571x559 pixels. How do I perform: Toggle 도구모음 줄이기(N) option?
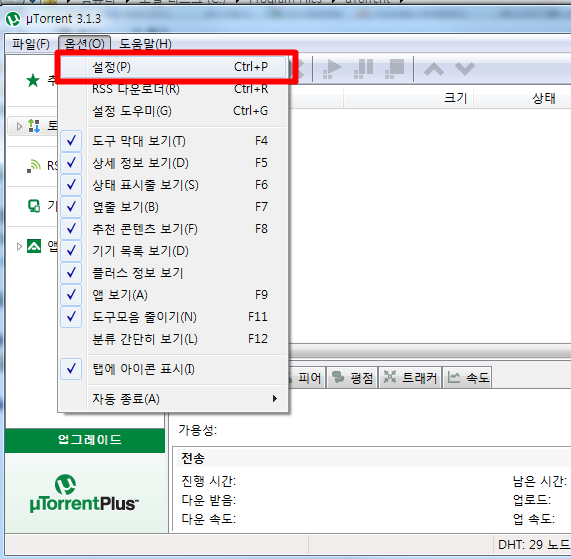click(x=173, y=317)
